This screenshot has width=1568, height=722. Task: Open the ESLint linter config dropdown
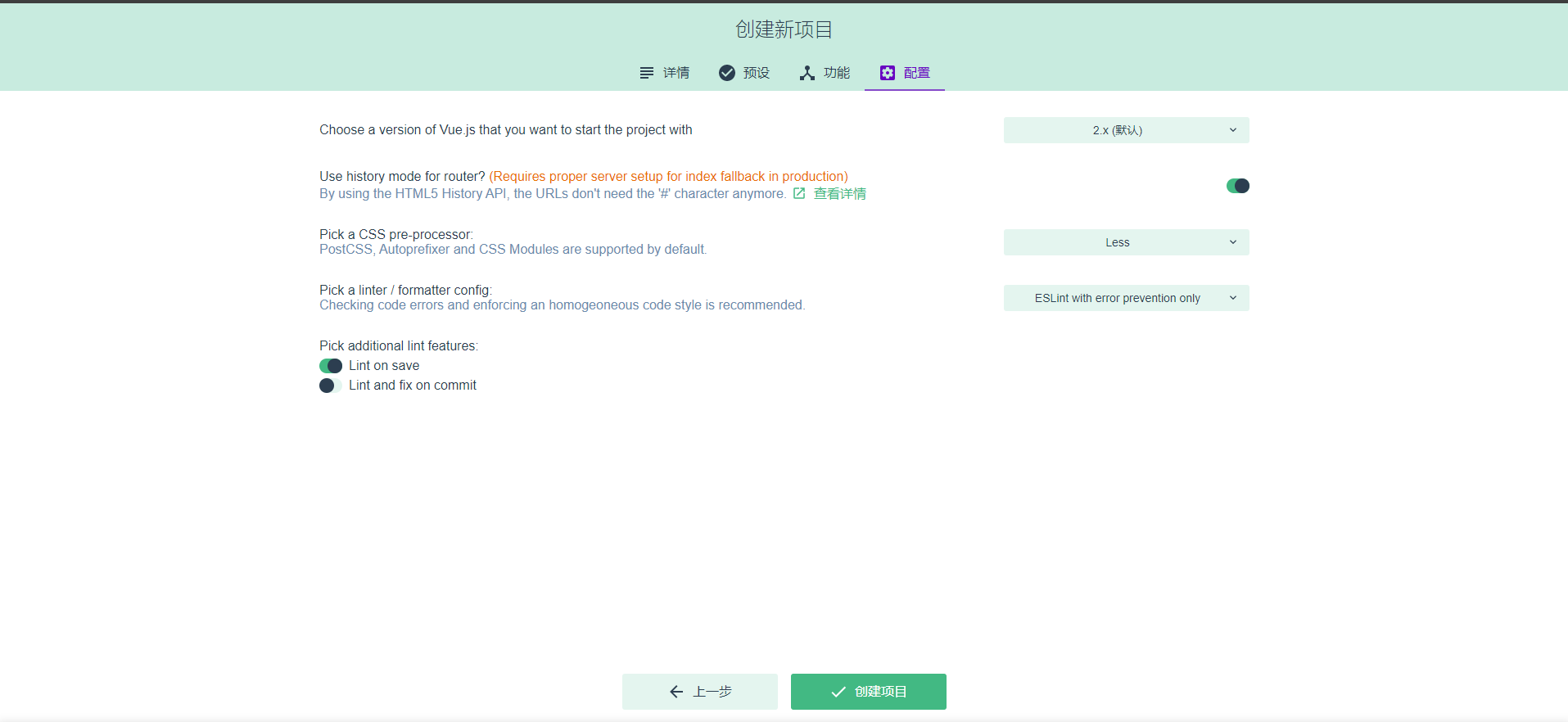point(1127,298)
